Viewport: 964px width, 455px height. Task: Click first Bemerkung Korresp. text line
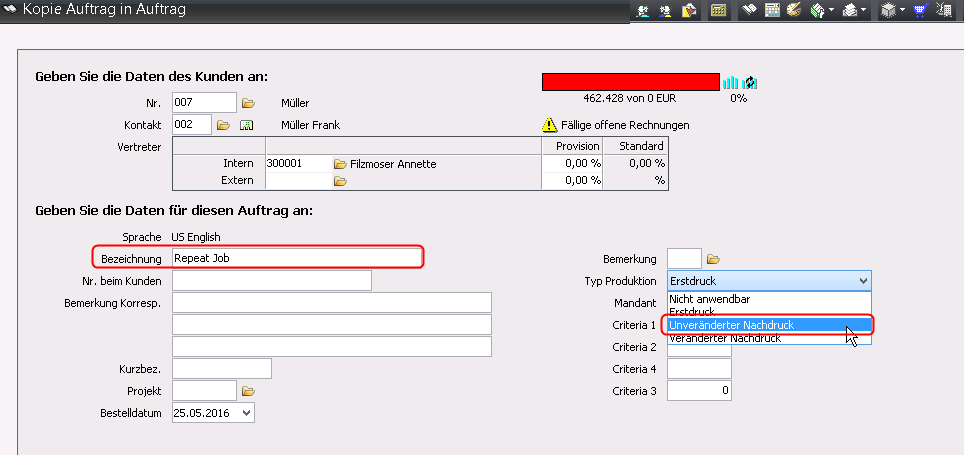point(332,303)
